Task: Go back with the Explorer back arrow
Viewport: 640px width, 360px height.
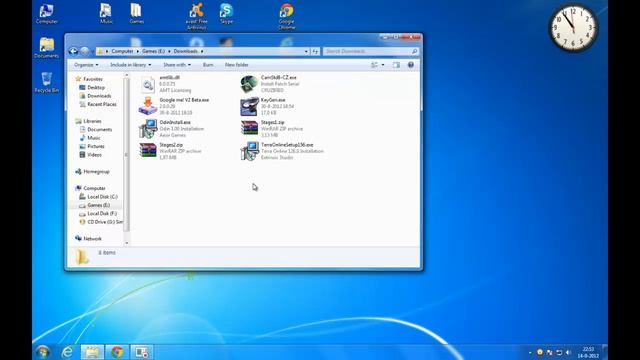Action: pos(73,51)
